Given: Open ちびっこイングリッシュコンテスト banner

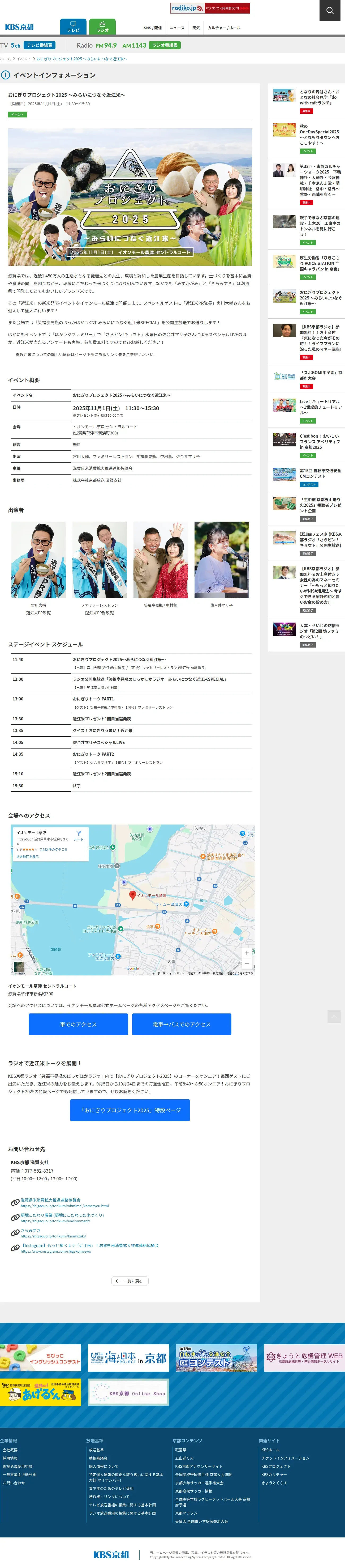Looking at the screenshot, I should tap(40, 1358).
